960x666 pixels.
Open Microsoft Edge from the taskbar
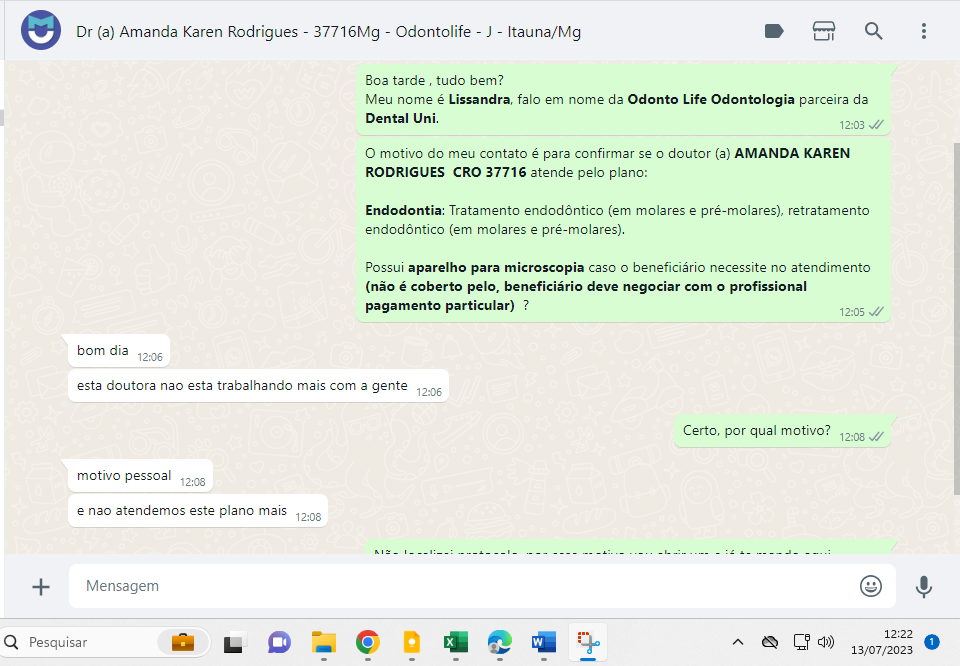(x=500, y=642)
